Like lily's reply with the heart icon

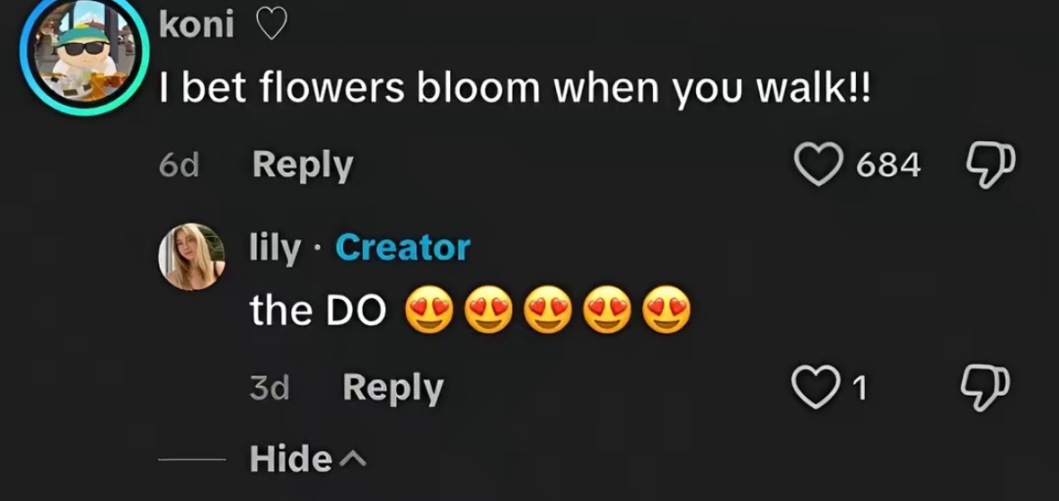pyautogui.click(x=815, y=388)
